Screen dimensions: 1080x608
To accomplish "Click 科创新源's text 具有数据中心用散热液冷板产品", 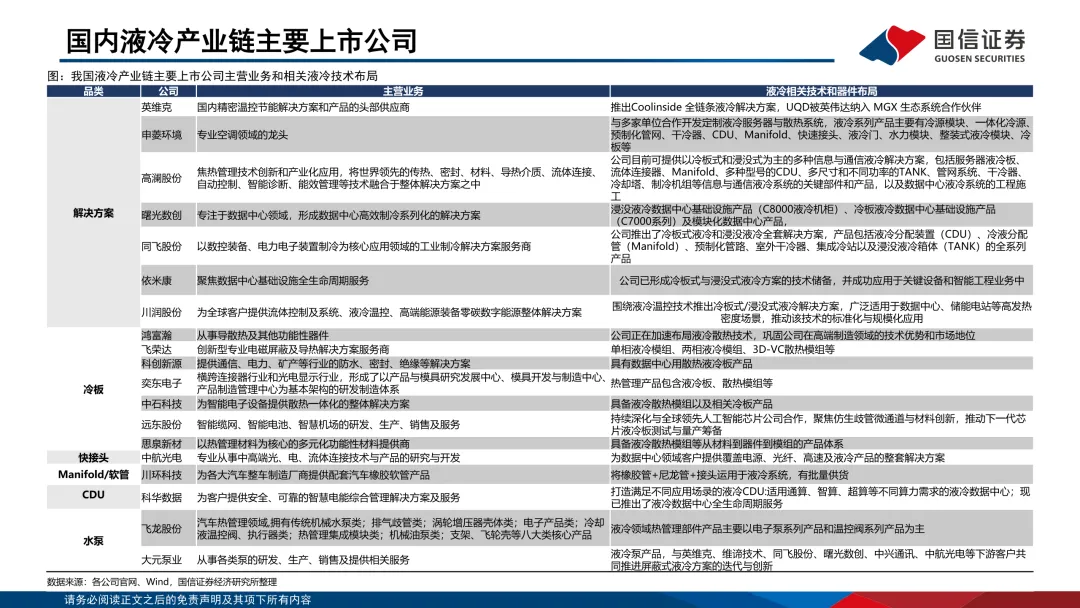I will click(682, 364).
